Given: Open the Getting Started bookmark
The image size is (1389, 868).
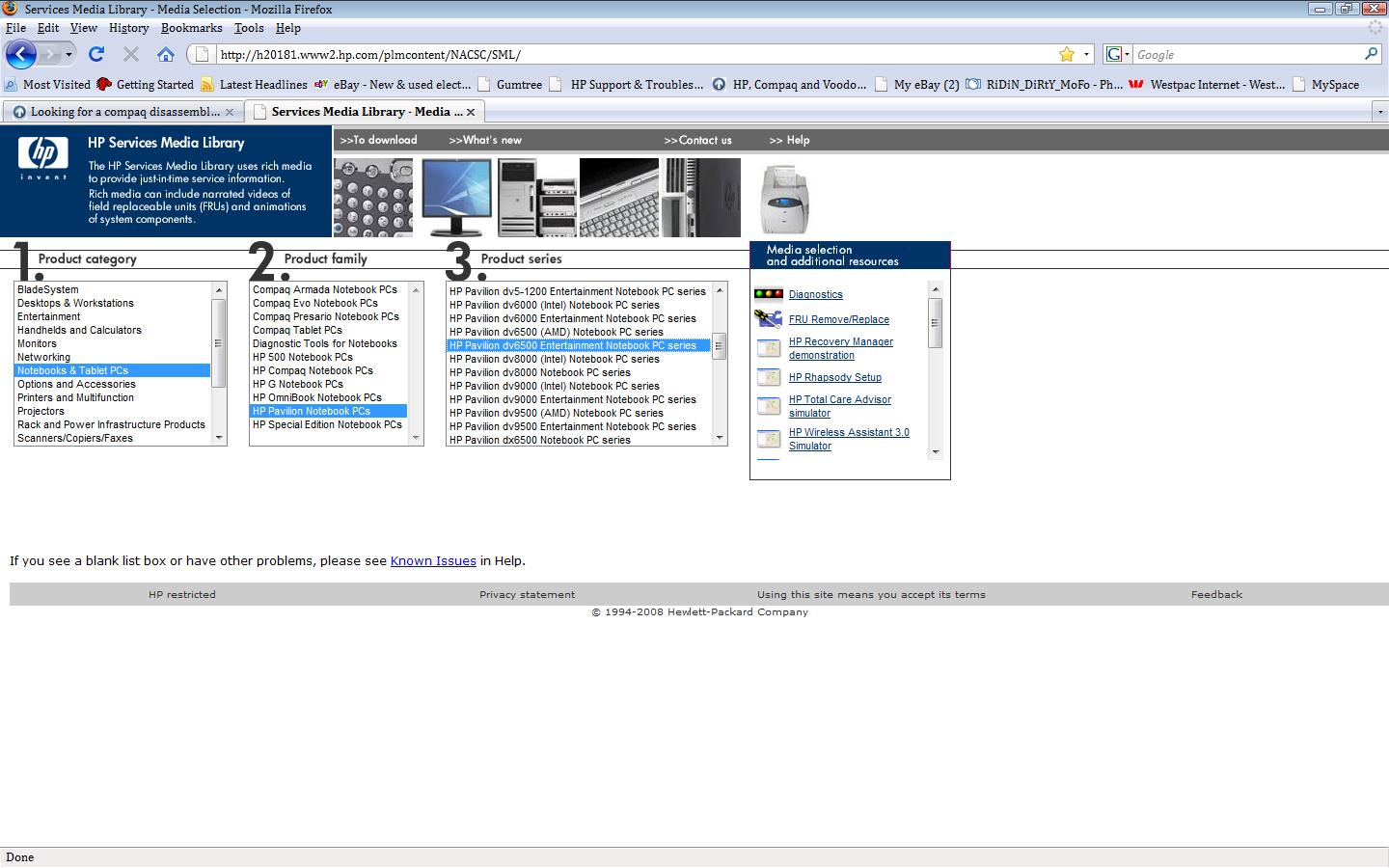Looking at the screenshot, I should (146, 85).
